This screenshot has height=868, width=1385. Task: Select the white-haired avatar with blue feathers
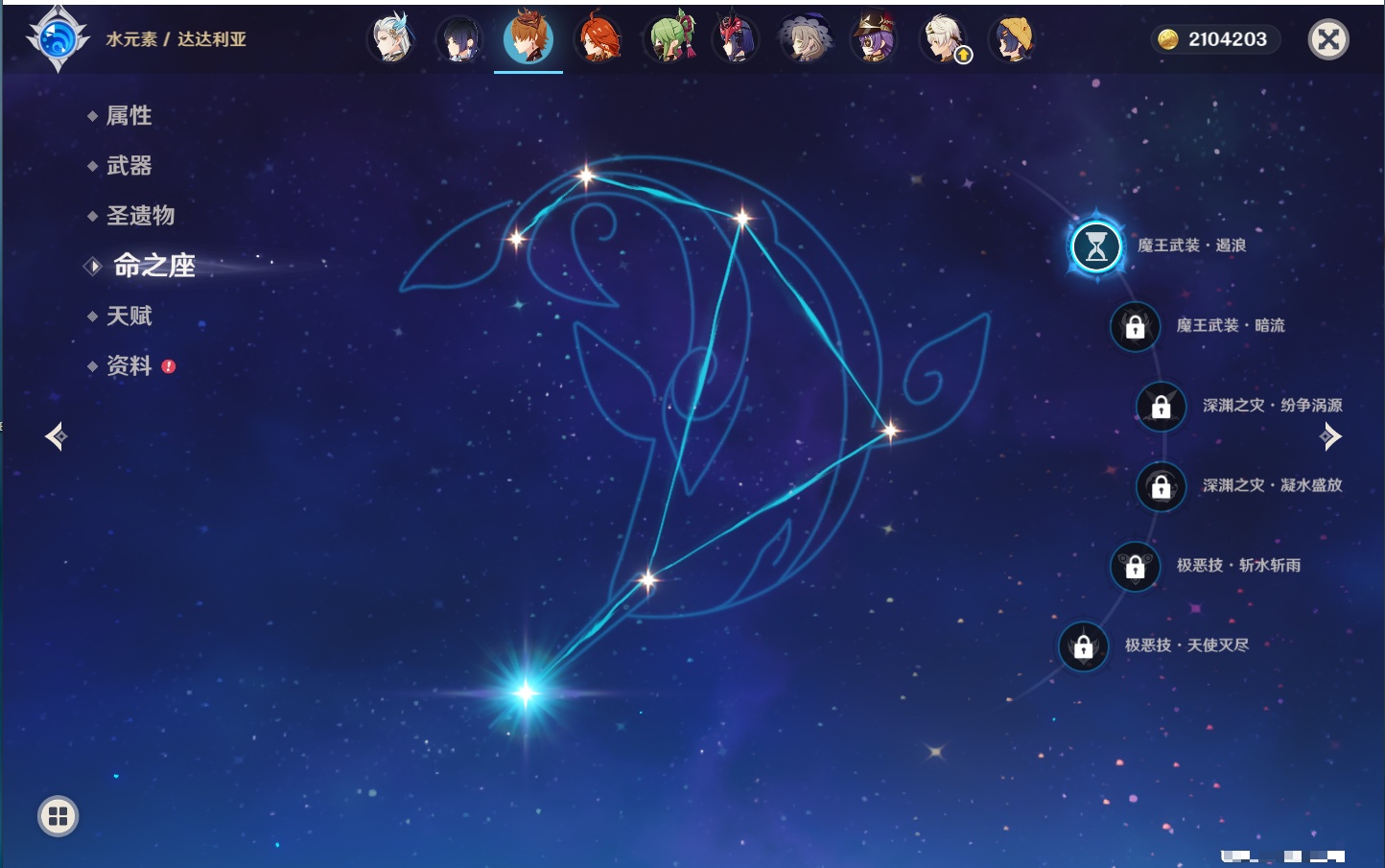pyautogui.click(x=391, y=39)
